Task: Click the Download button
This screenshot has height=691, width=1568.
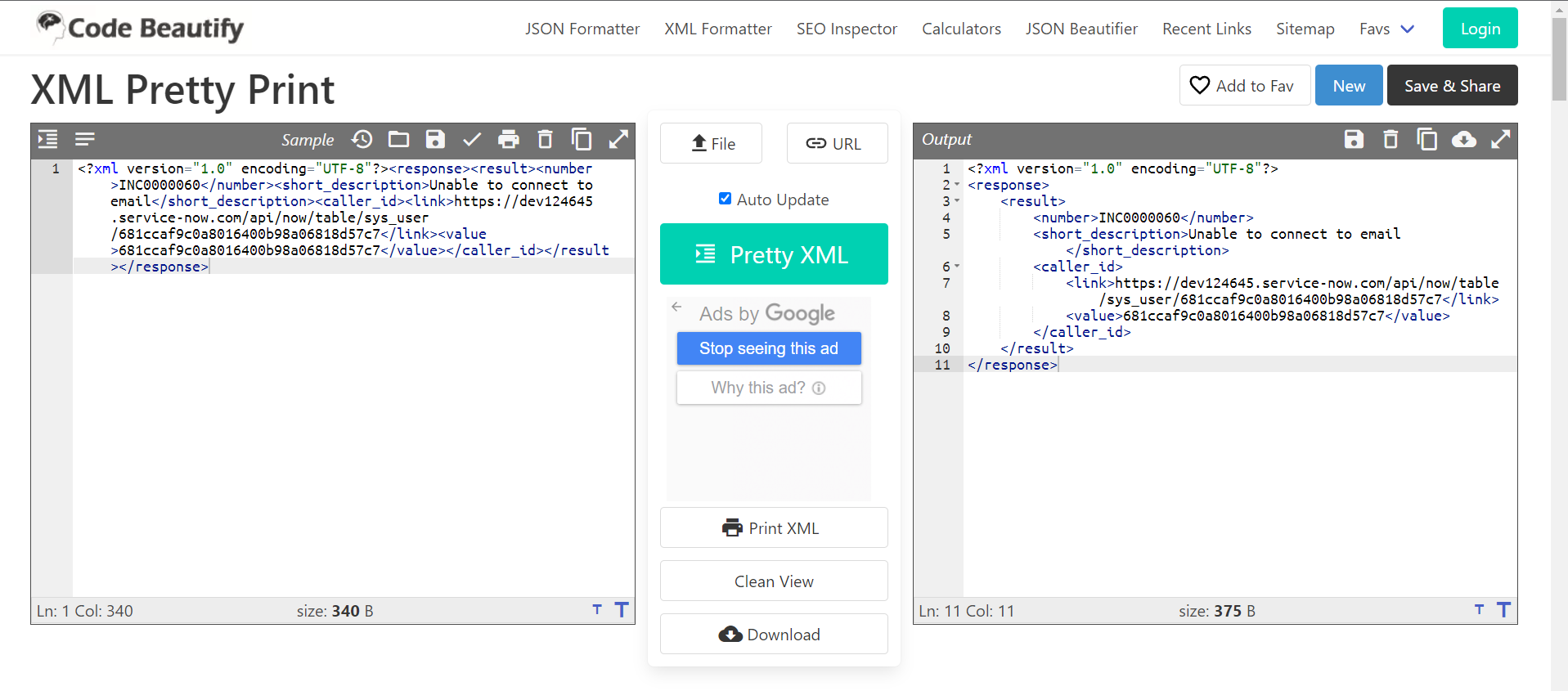Action: [774, 634]
